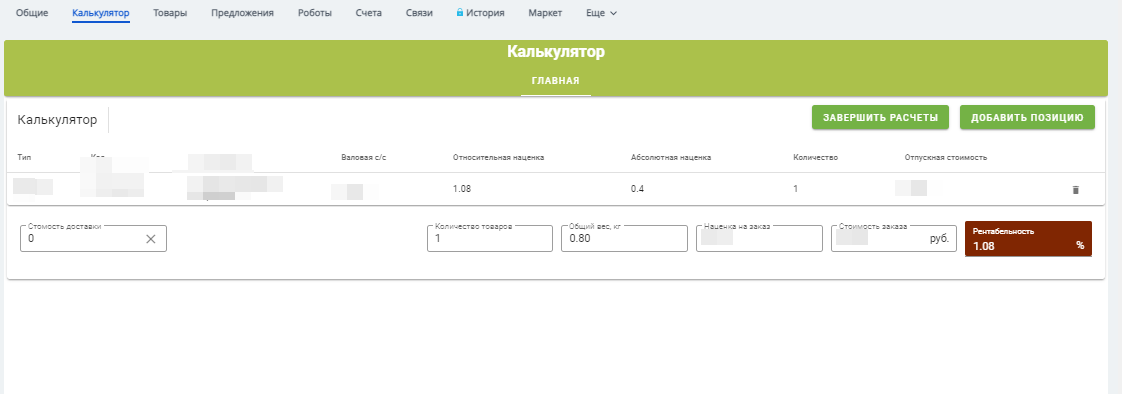Clear the delivery cost field with X
The image size is (1122, 394).
[151, 239]
